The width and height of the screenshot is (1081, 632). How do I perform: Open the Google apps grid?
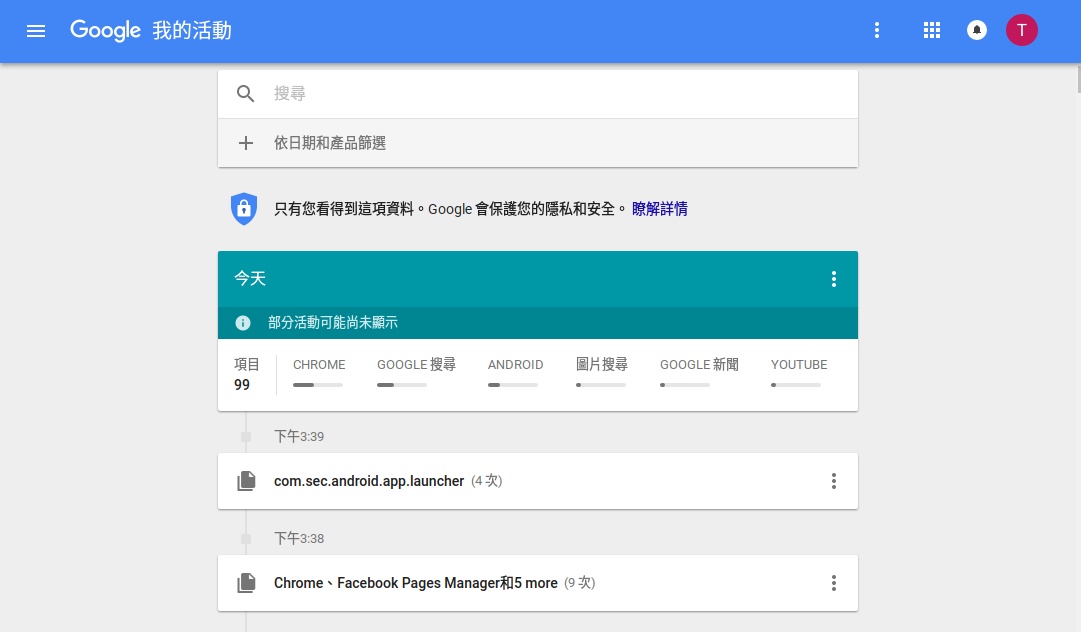coord(932,31)
